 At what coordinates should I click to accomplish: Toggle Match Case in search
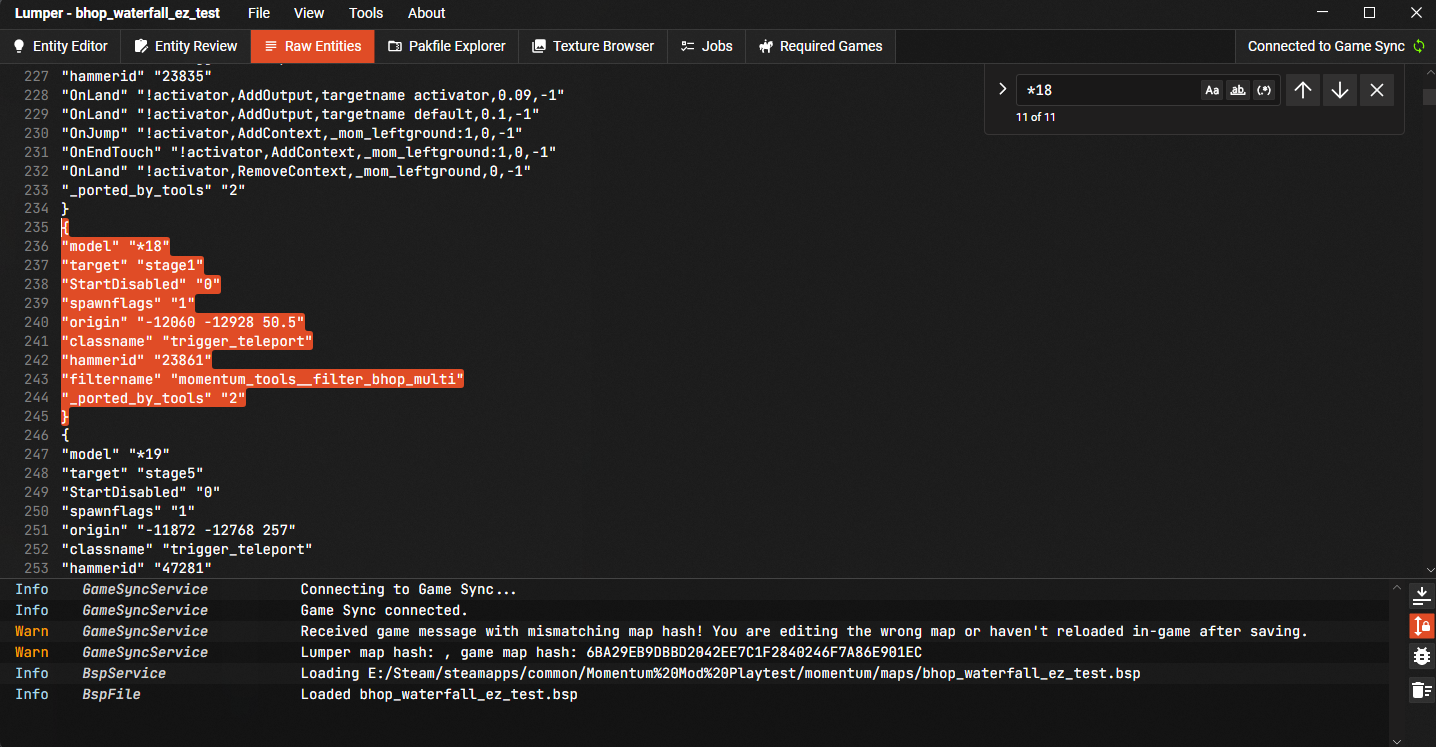tap(1212, 90)
